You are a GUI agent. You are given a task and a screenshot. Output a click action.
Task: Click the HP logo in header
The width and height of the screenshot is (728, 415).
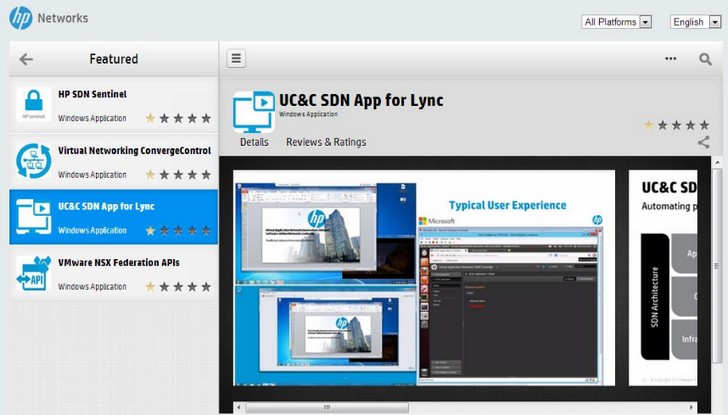pyautogui.click(x=20, y=18)
